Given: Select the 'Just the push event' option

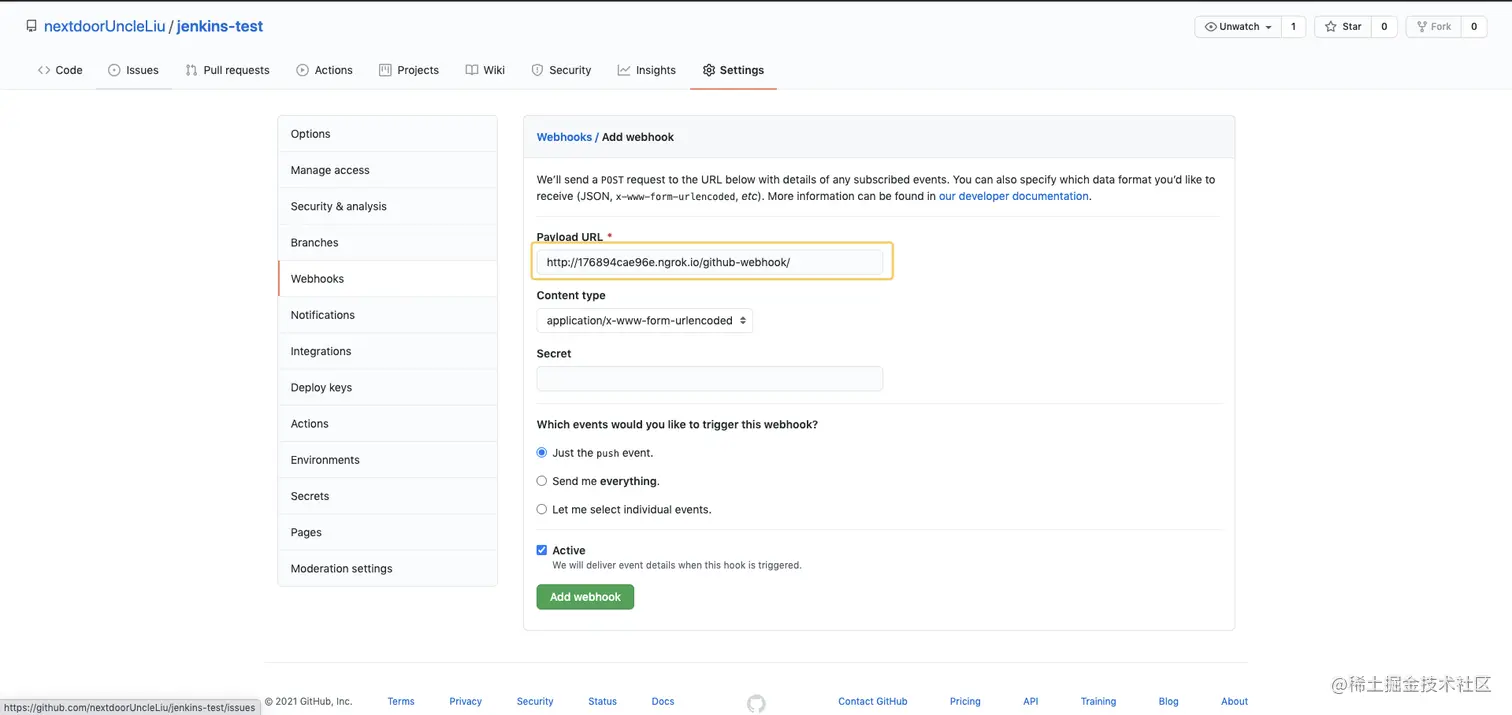Looking at the screenshot, I should [542, 453].
